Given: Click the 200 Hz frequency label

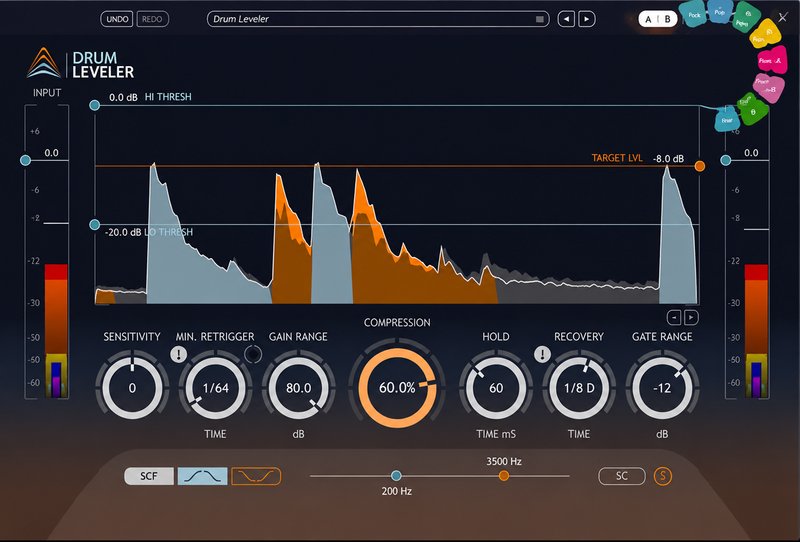Looking at the screenshot, I should click(x=396, y=491).
